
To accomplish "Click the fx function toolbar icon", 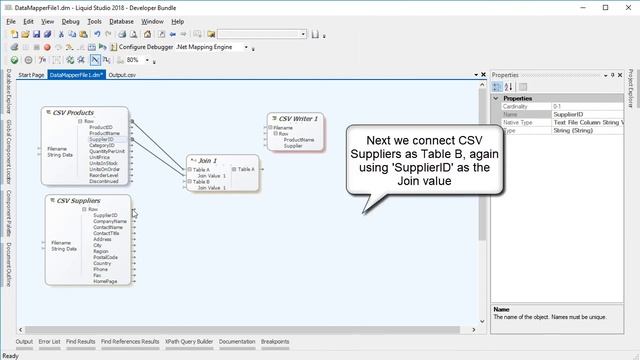I will coord(42,60).
